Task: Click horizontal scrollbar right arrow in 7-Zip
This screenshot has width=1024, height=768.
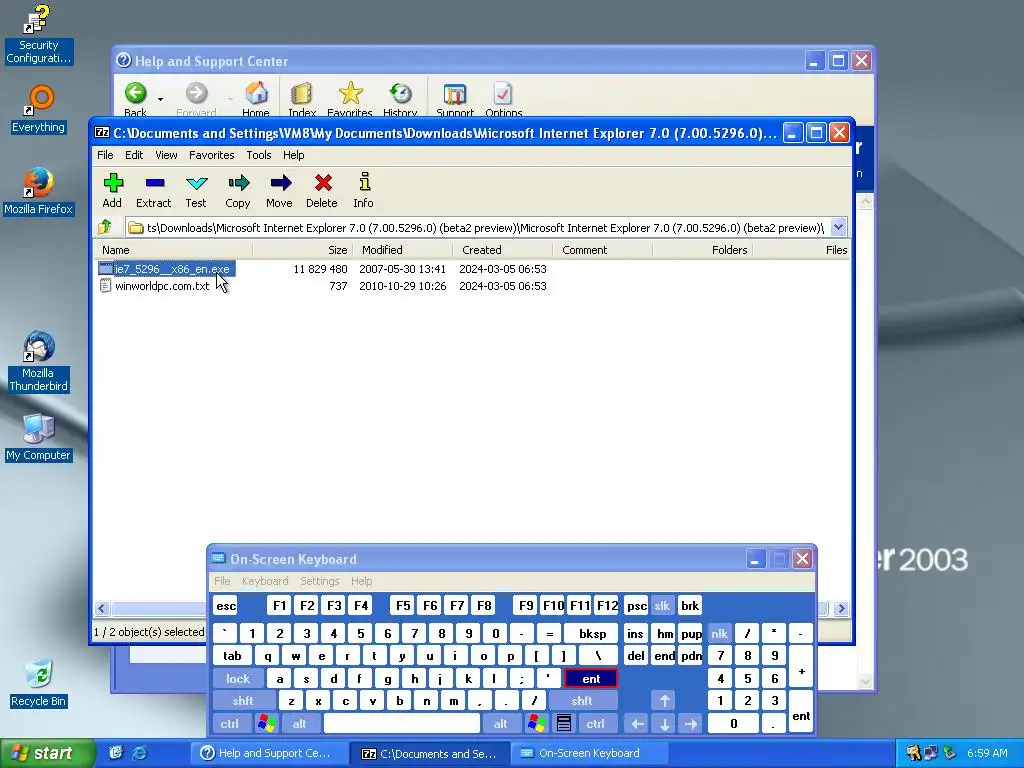Action: tap(841, 608)
